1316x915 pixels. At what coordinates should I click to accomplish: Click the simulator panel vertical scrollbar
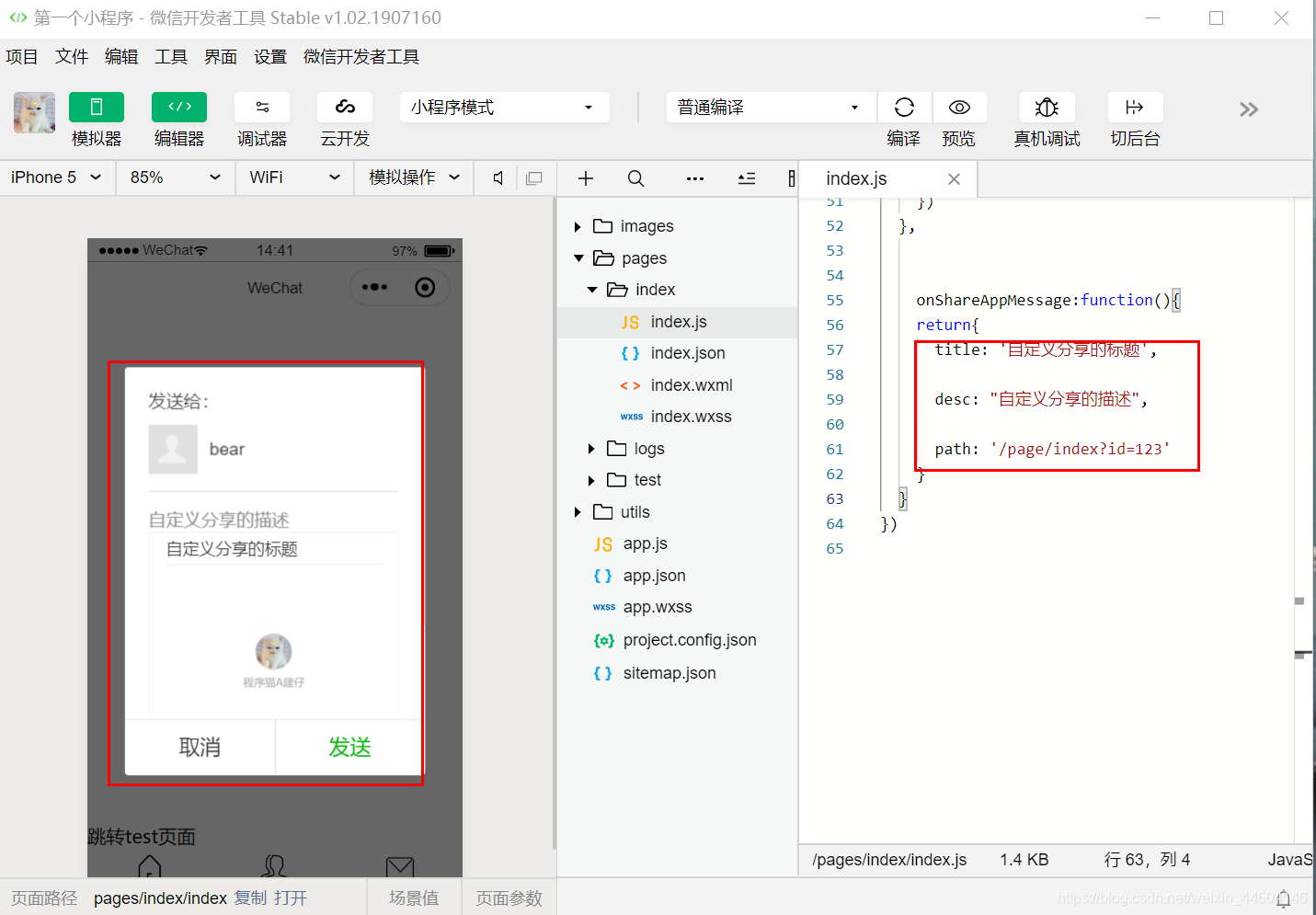(554, 524)
